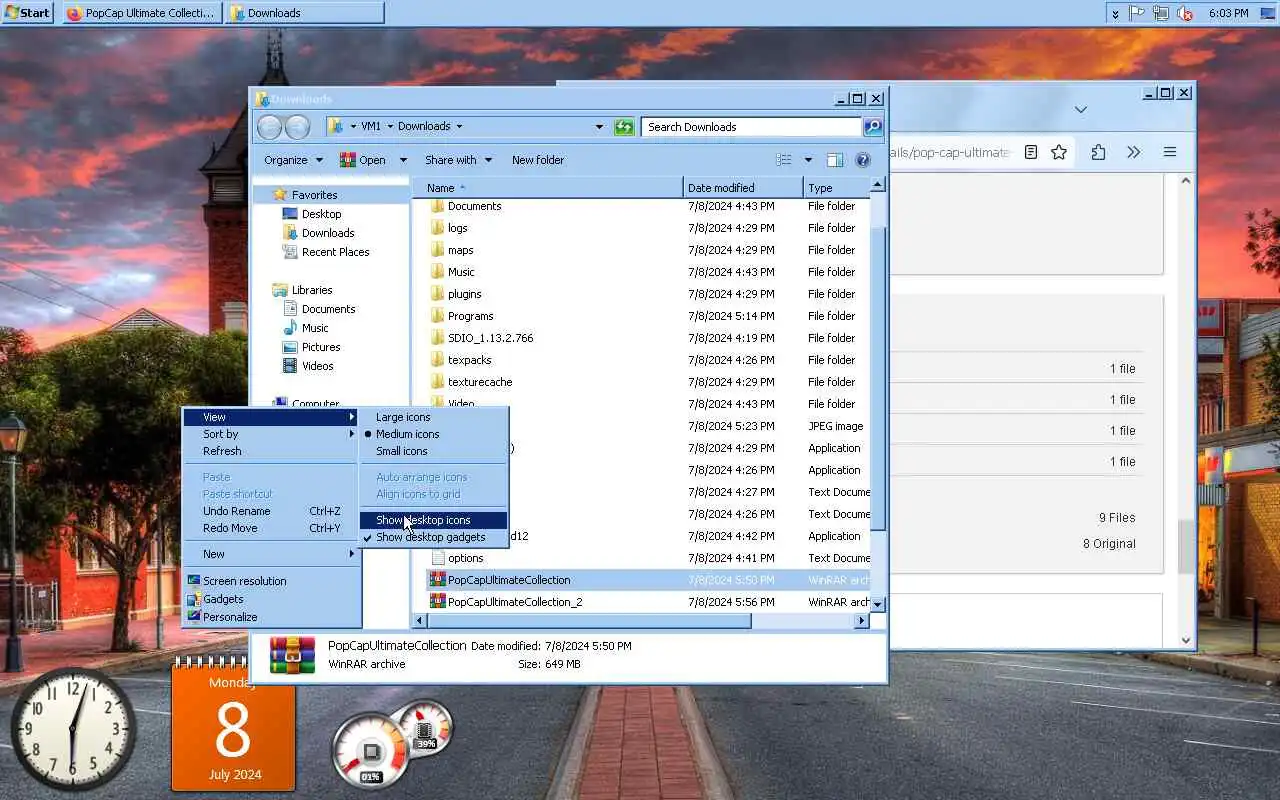Open Explorer help via the question mark icon
Viewport: 1280px width, 800px height.
pos(863,160)
